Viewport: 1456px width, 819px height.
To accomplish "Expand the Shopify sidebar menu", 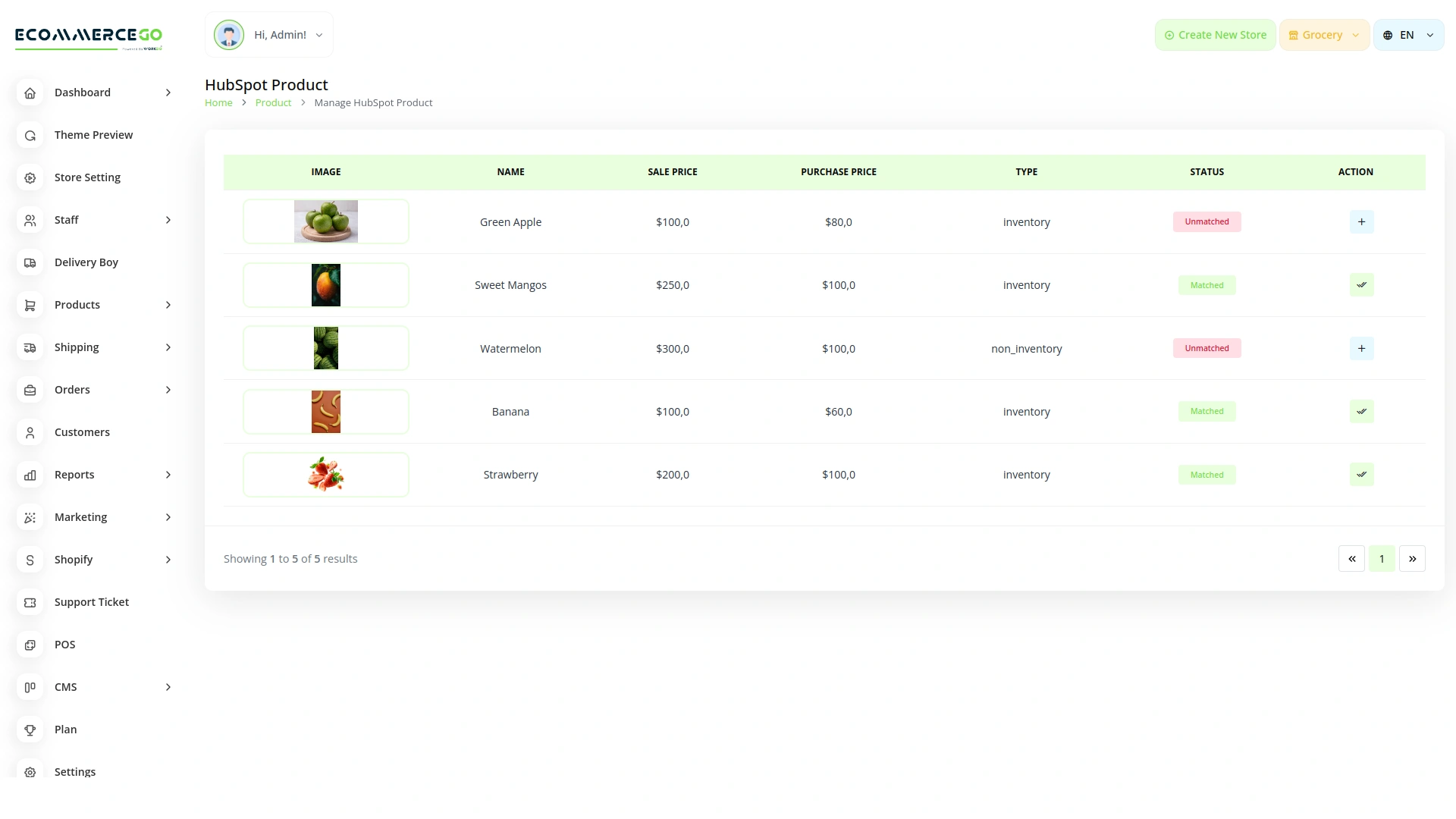I will 74,559.
